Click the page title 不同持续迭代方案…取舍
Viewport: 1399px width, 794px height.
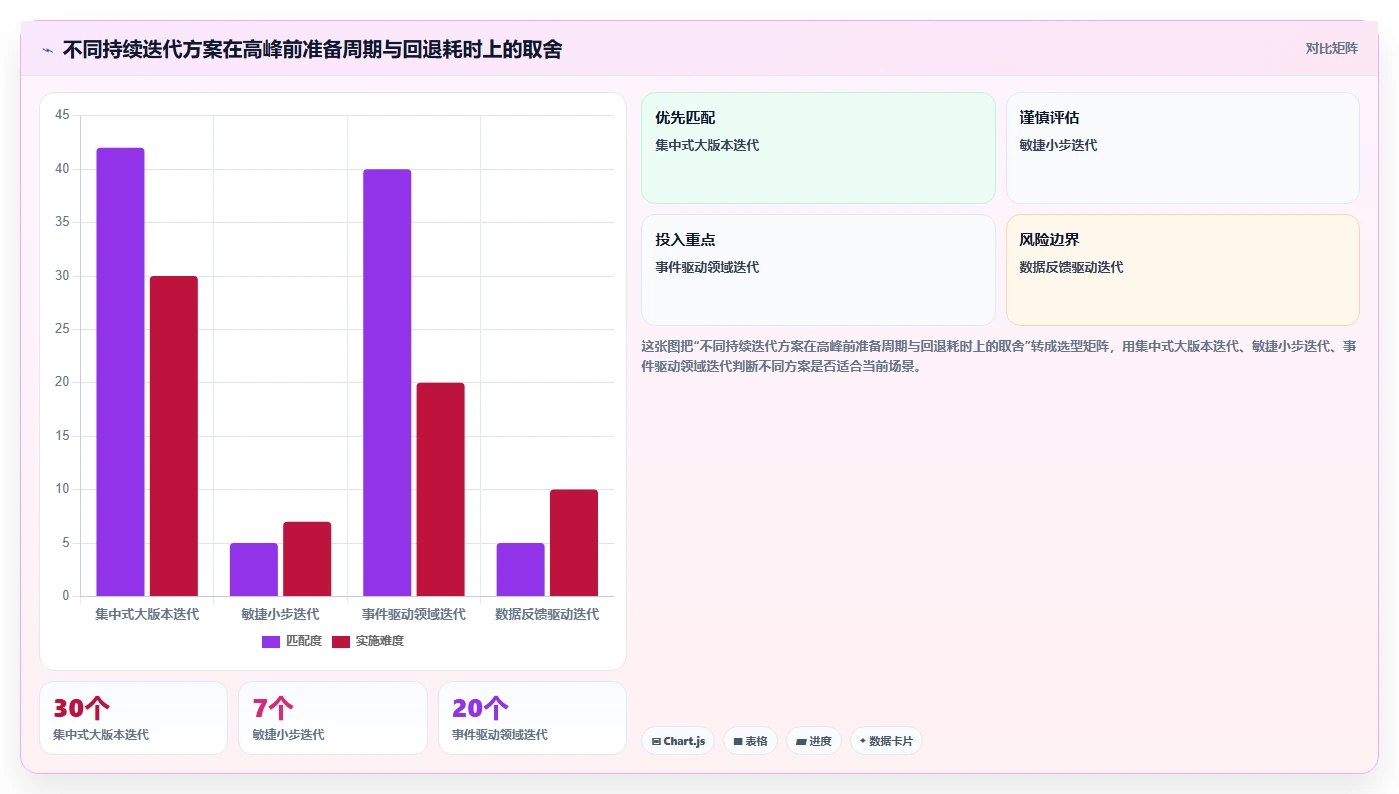click(312, 49)
